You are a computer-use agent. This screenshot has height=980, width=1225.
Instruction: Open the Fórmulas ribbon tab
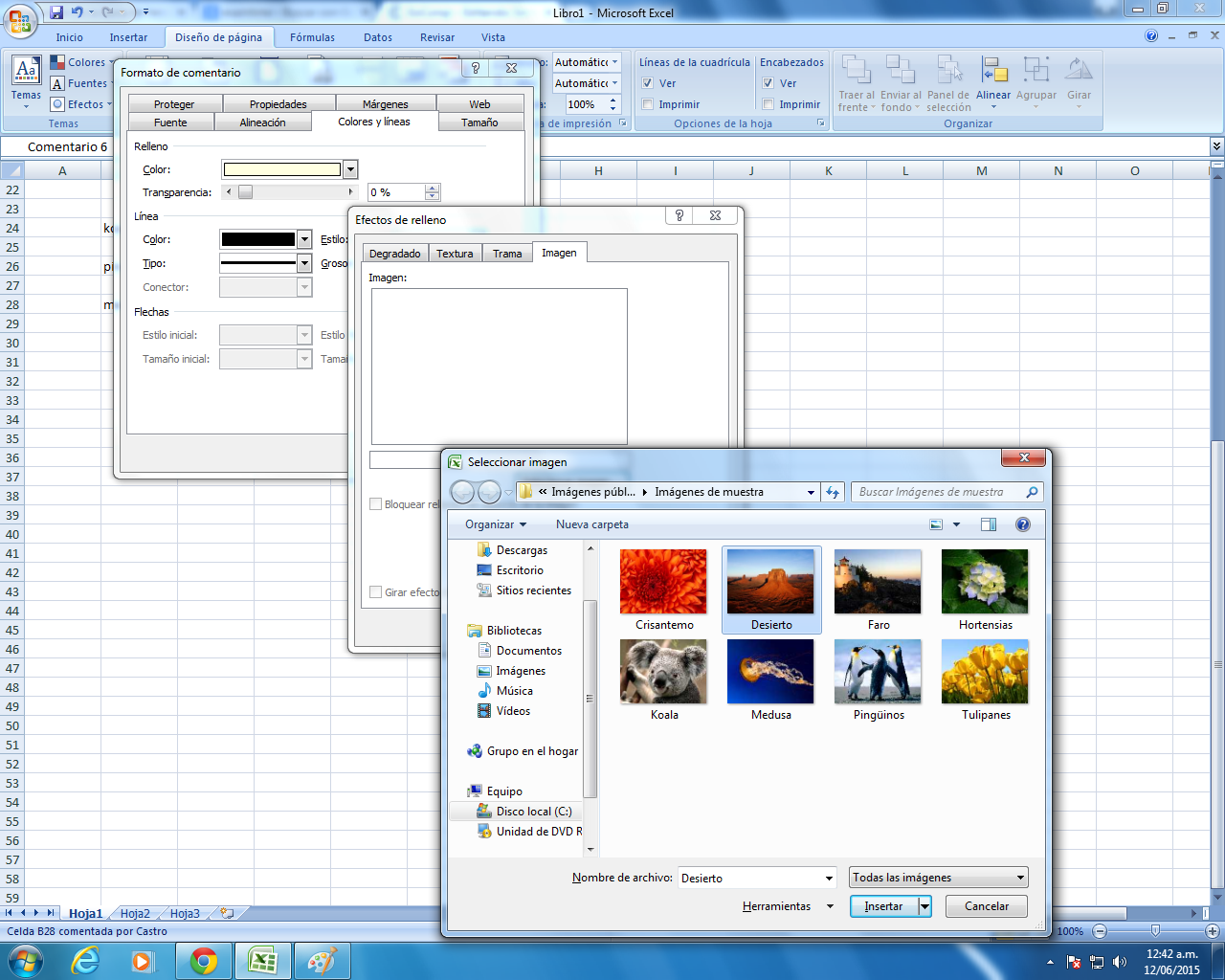click(312, 37)
